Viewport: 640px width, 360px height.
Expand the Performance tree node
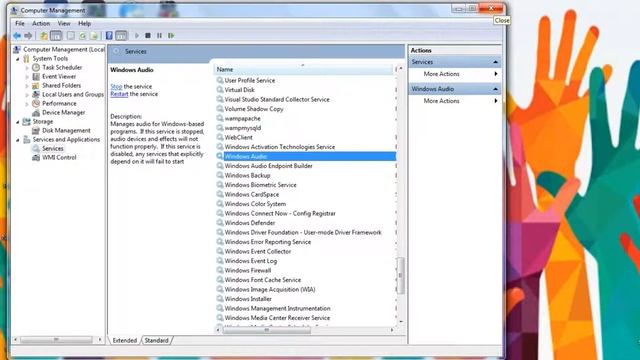tap(27, 104)
